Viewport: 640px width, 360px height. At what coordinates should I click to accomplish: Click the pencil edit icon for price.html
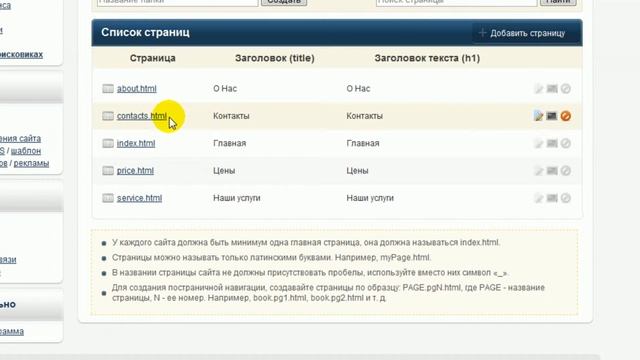pos(539,171)
